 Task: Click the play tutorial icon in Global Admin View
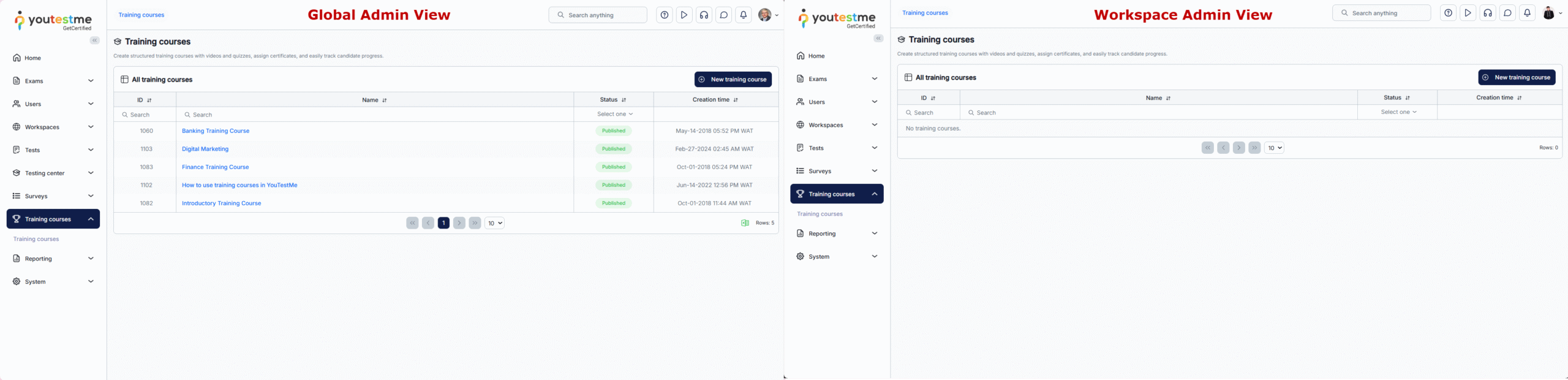click(684, 15)
